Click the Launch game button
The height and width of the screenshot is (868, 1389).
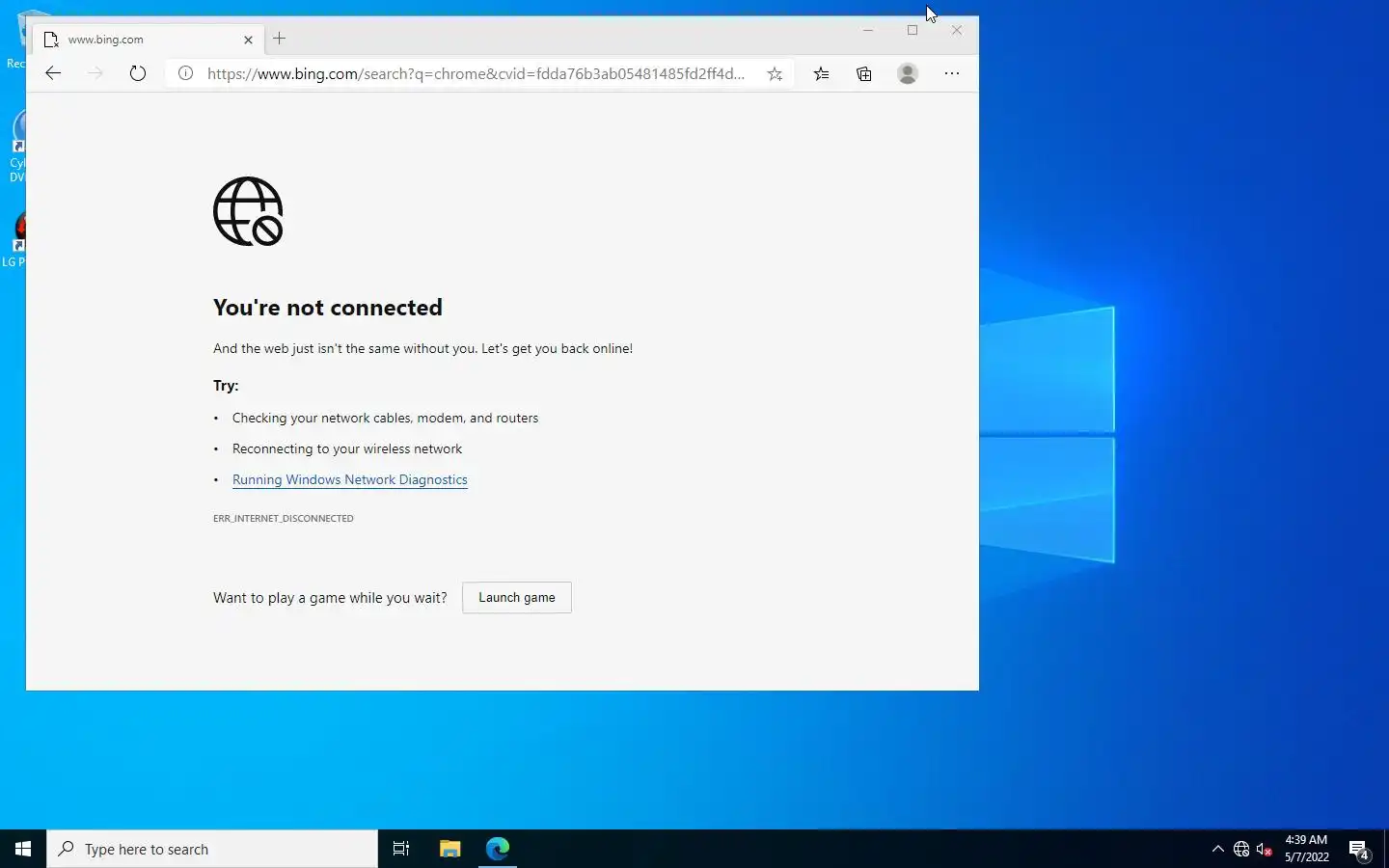click(517, 598)
